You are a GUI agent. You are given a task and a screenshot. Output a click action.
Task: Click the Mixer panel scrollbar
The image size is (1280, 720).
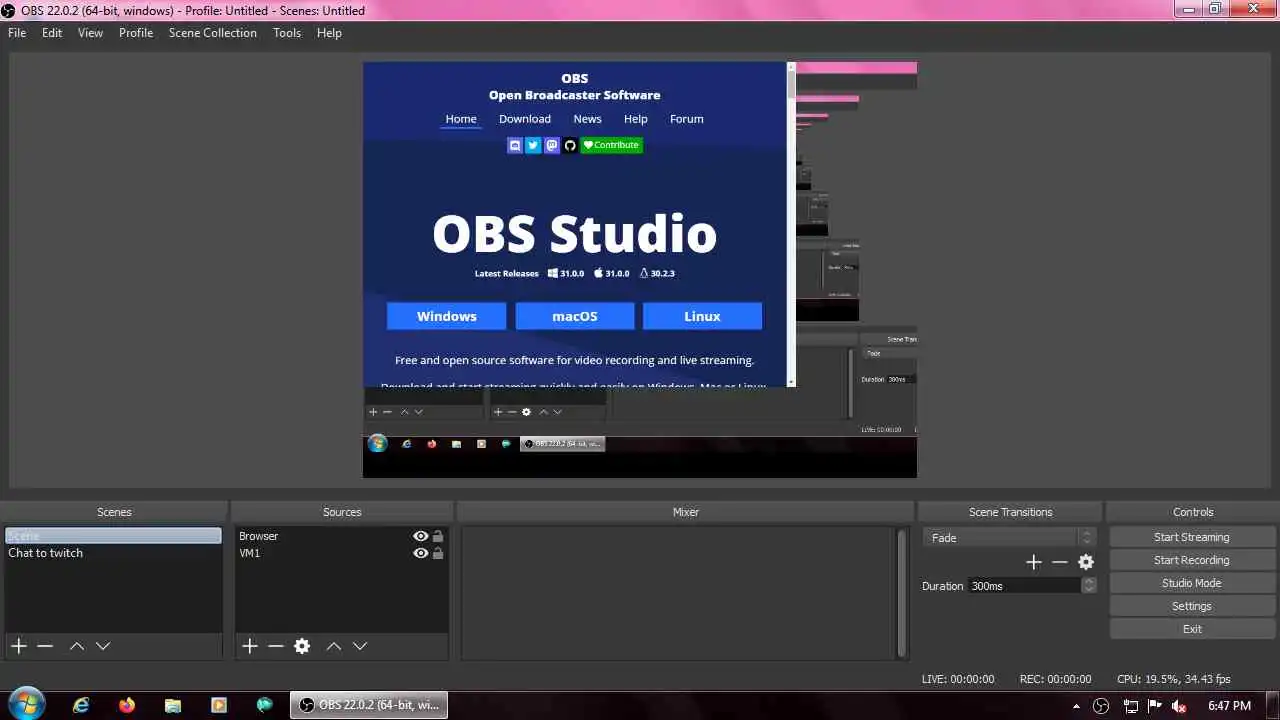tap(903, 593)
